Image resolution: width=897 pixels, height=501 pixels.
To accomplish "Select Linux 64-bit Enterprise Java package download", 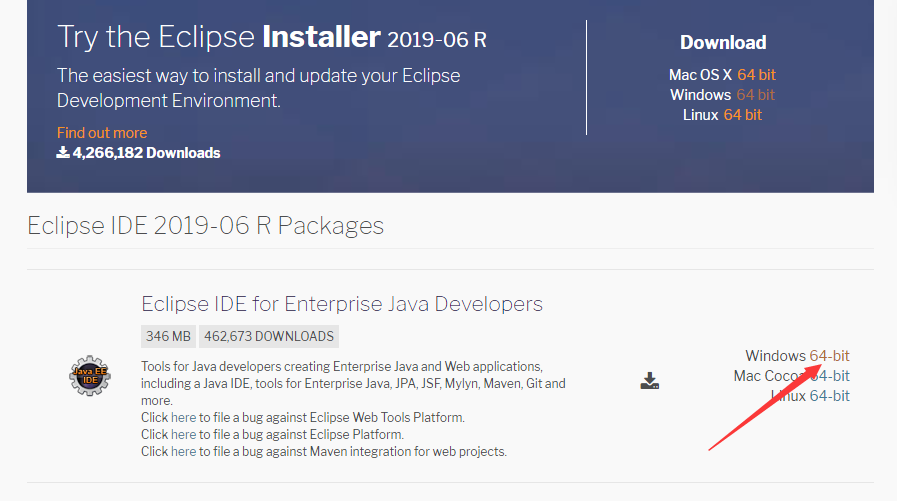I will (829, 396).
